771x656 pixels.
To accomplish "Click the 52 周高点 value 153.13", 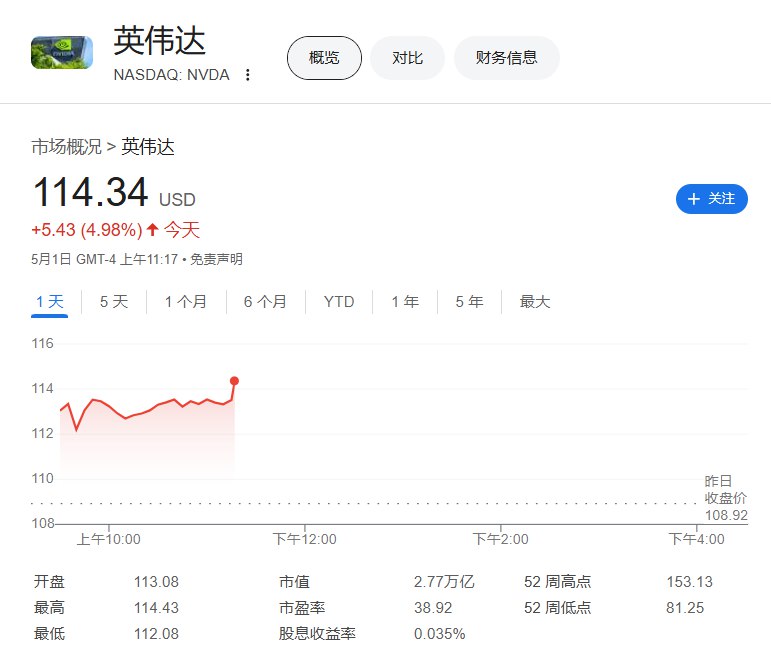I will click(x=689, y=582).
